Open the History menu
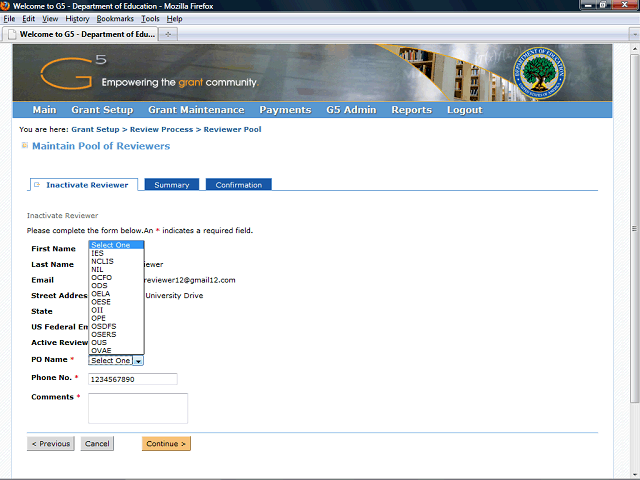This screenshot has width=640, height=480. pos(77,19)
